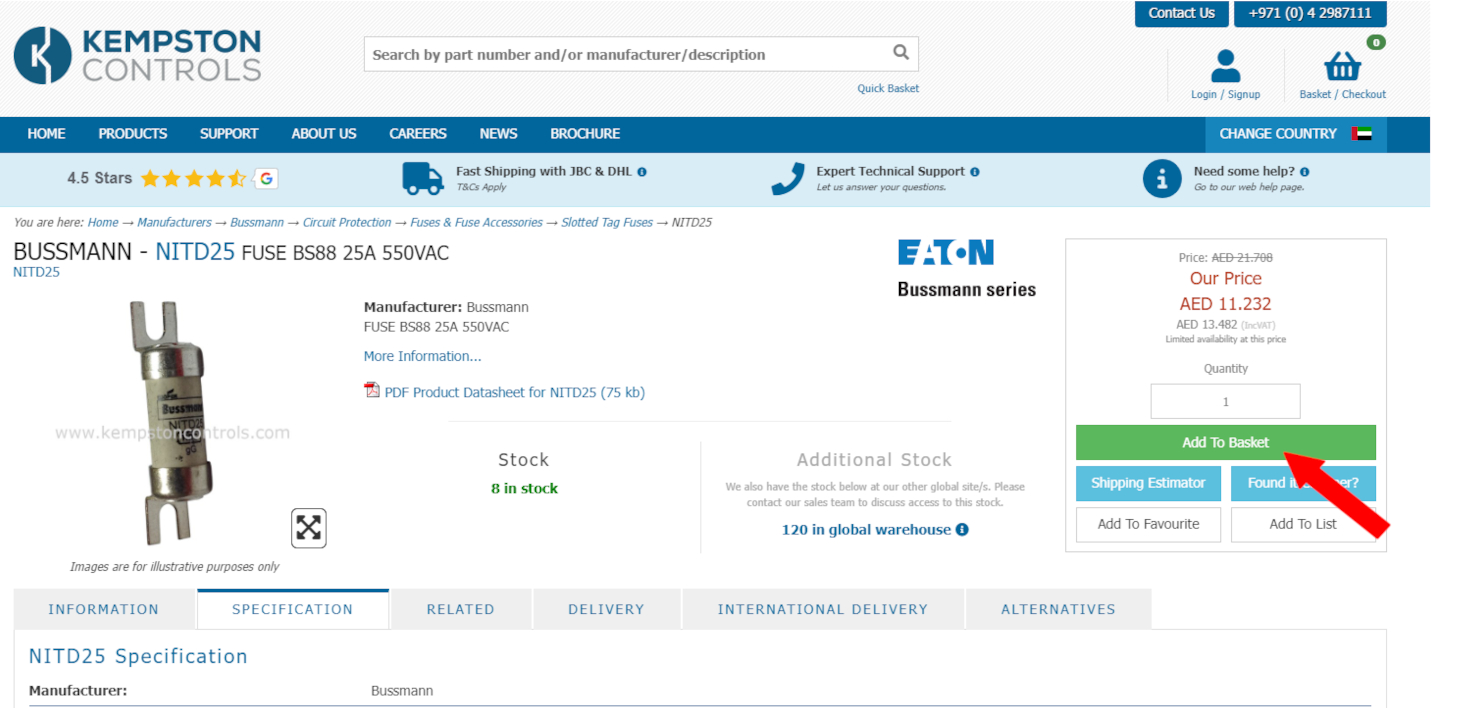Expand the product image with enlarge icon

click(309, 528)
